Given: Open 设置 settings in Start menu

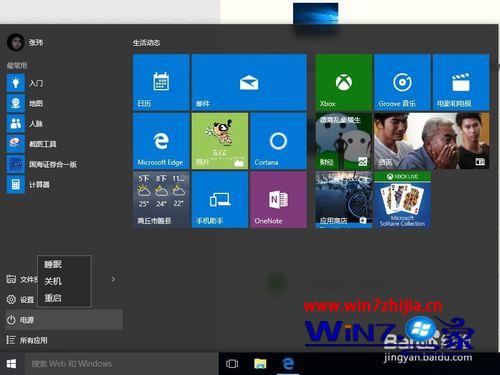Looking at the screenshot, I should (x=21, y=299).
